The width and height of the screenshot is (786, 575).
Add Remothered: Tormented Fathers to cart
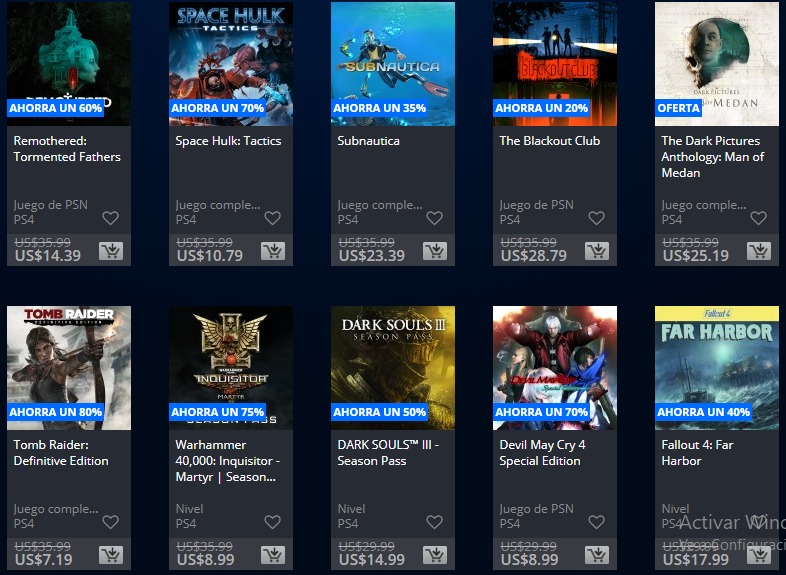click(111, 251)
